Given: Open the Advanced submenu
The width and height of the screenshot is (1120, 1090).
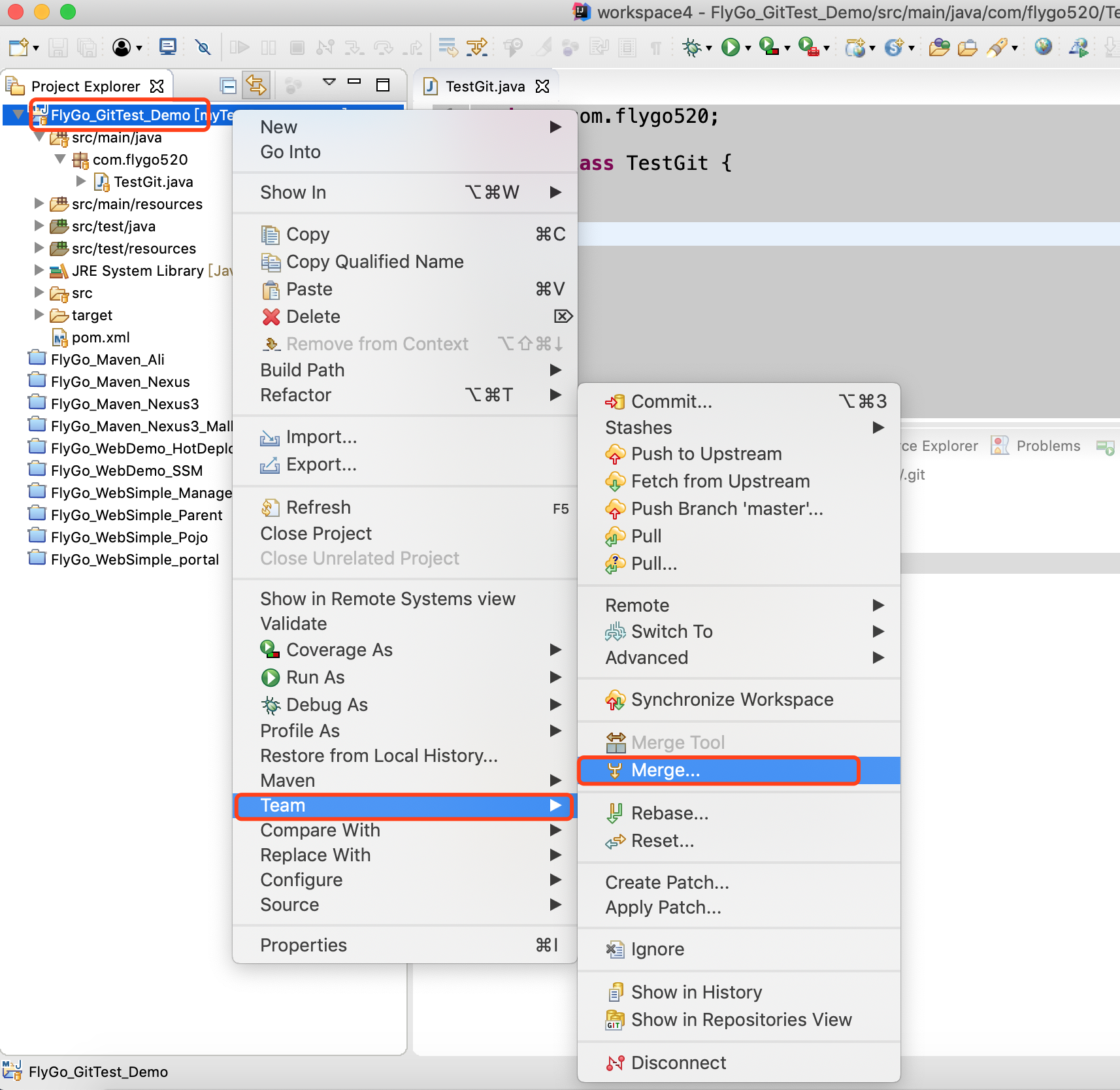Looking at the screenshot, I should [x=739, y=657].
